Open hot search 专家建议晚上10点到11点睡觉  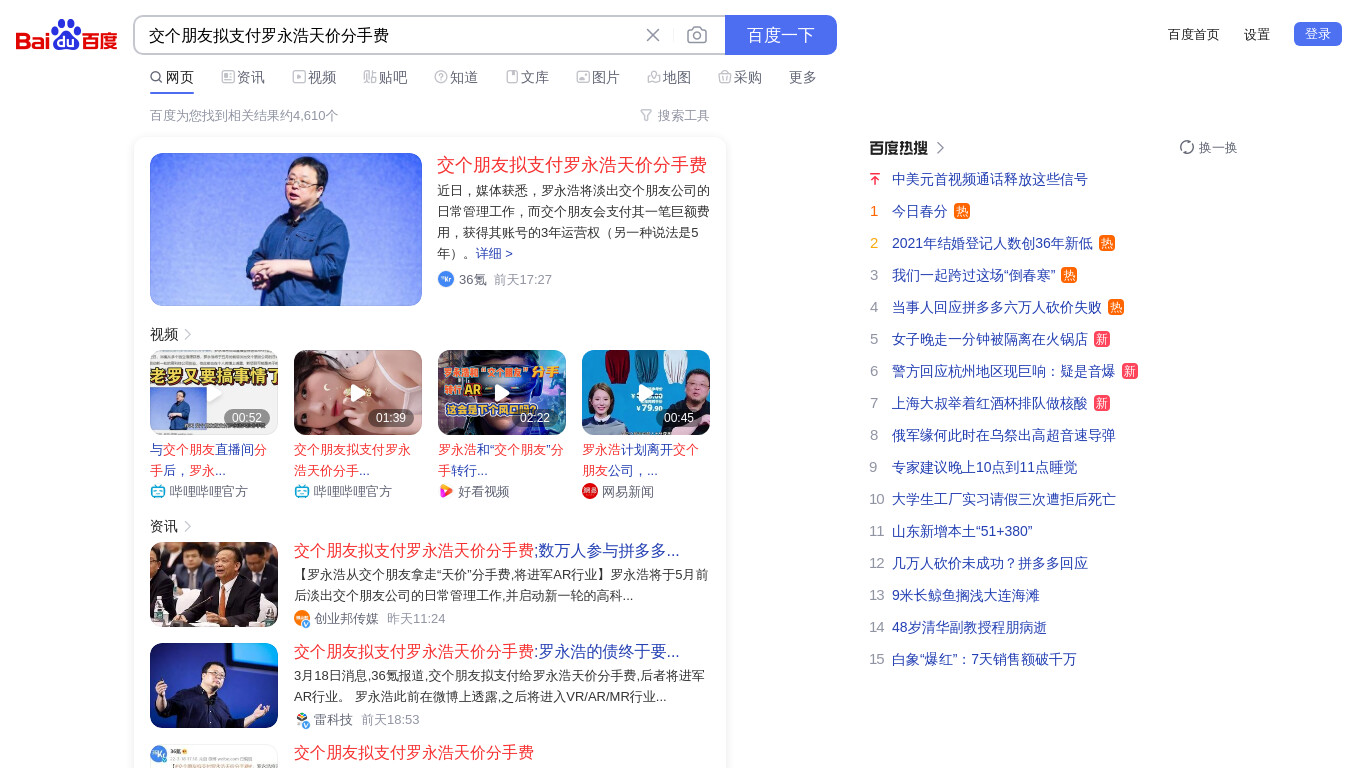coord(985,467)
